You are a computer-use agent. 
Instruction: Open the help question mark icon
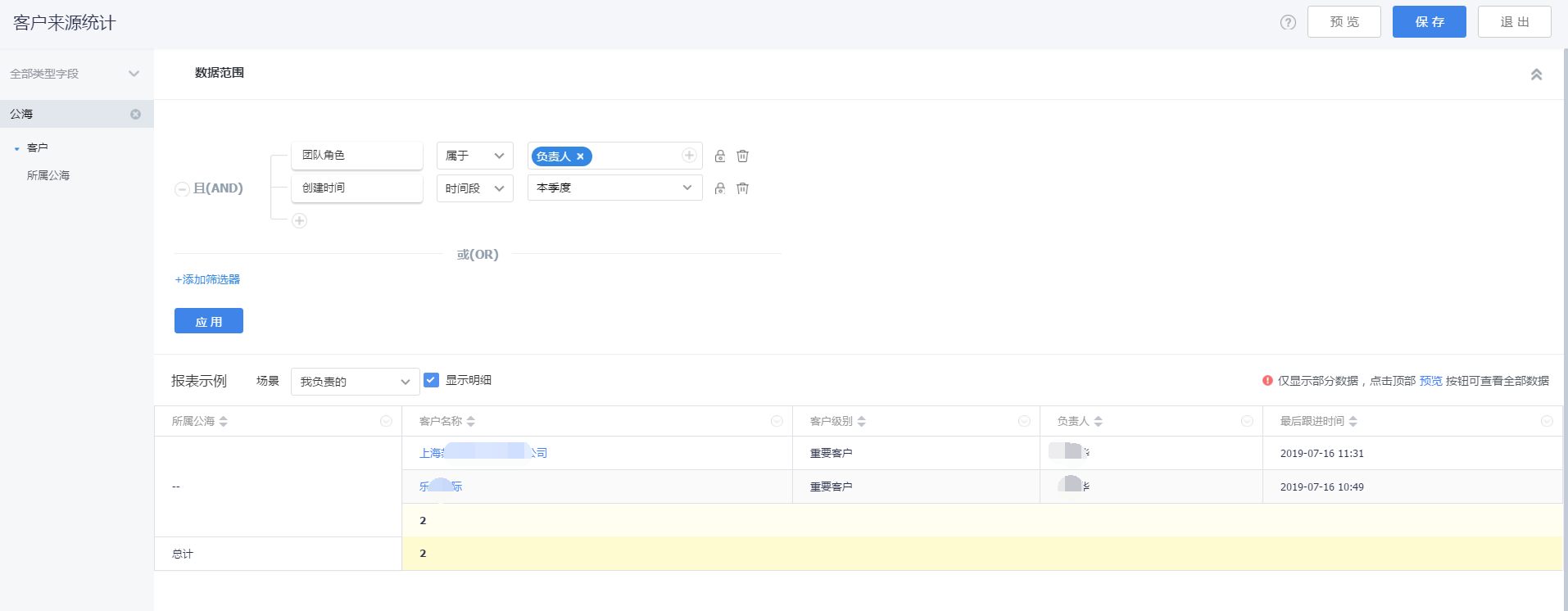click(1288, 22)
